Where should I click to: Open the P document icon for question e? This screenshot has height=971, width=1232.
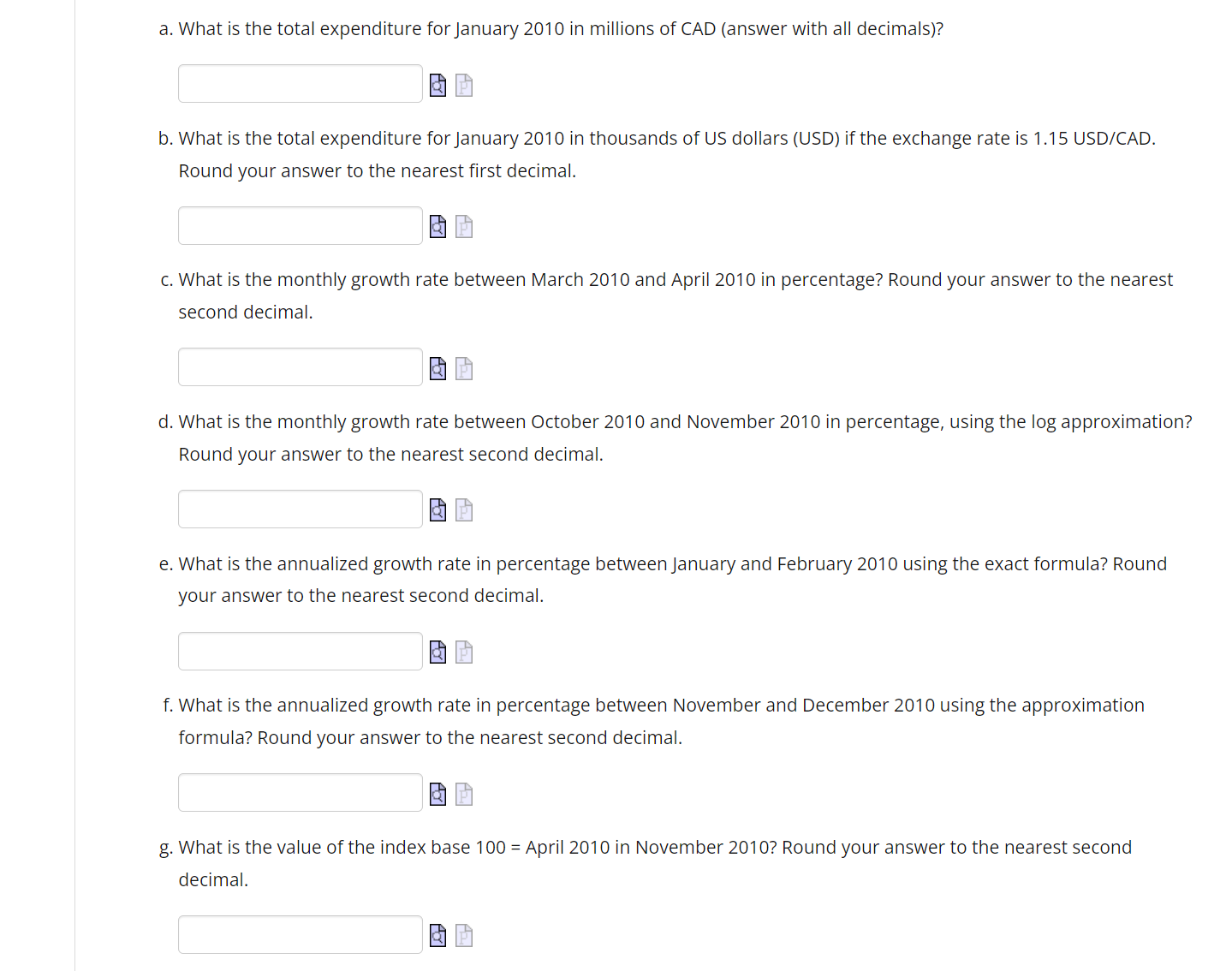coord(463,652)
